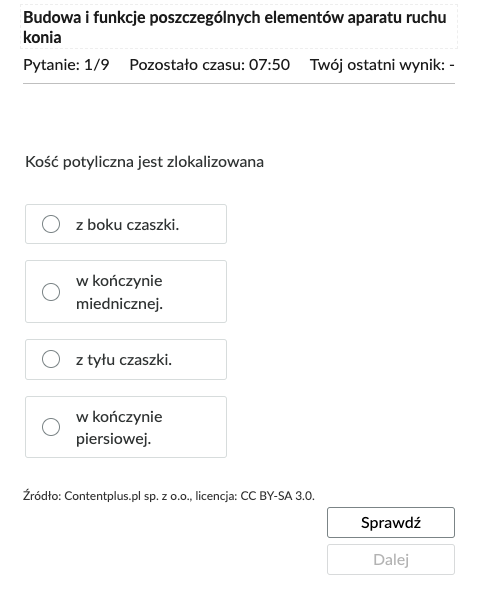
Task: Choose the 'w kończynie miednicznej.' radio button
Action: coord(51,292)
